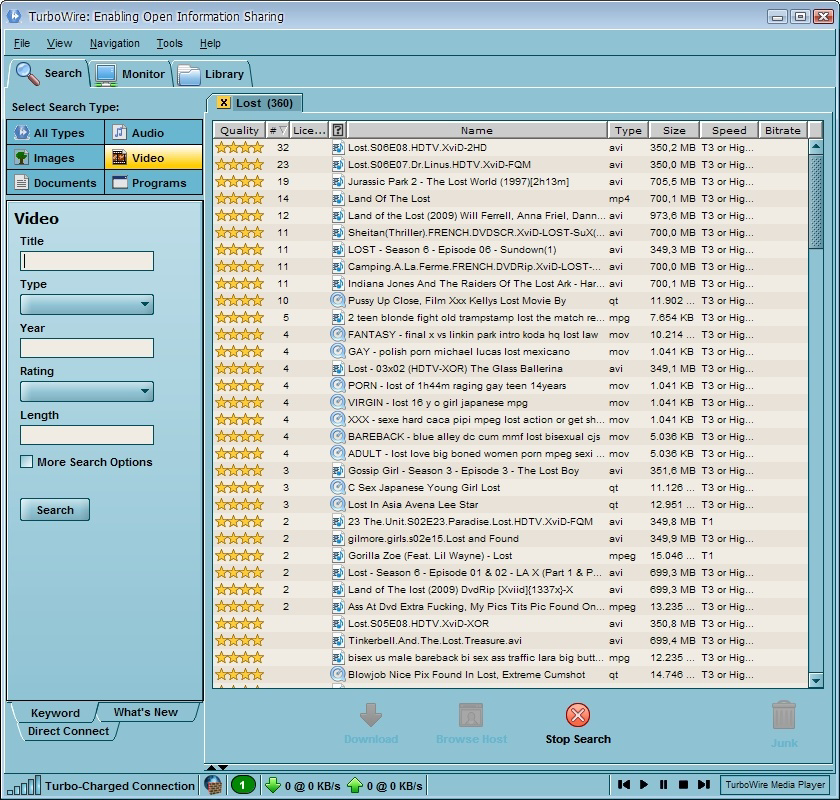
Task: Sort results by Size column header
Action: (x=674, y=130)
